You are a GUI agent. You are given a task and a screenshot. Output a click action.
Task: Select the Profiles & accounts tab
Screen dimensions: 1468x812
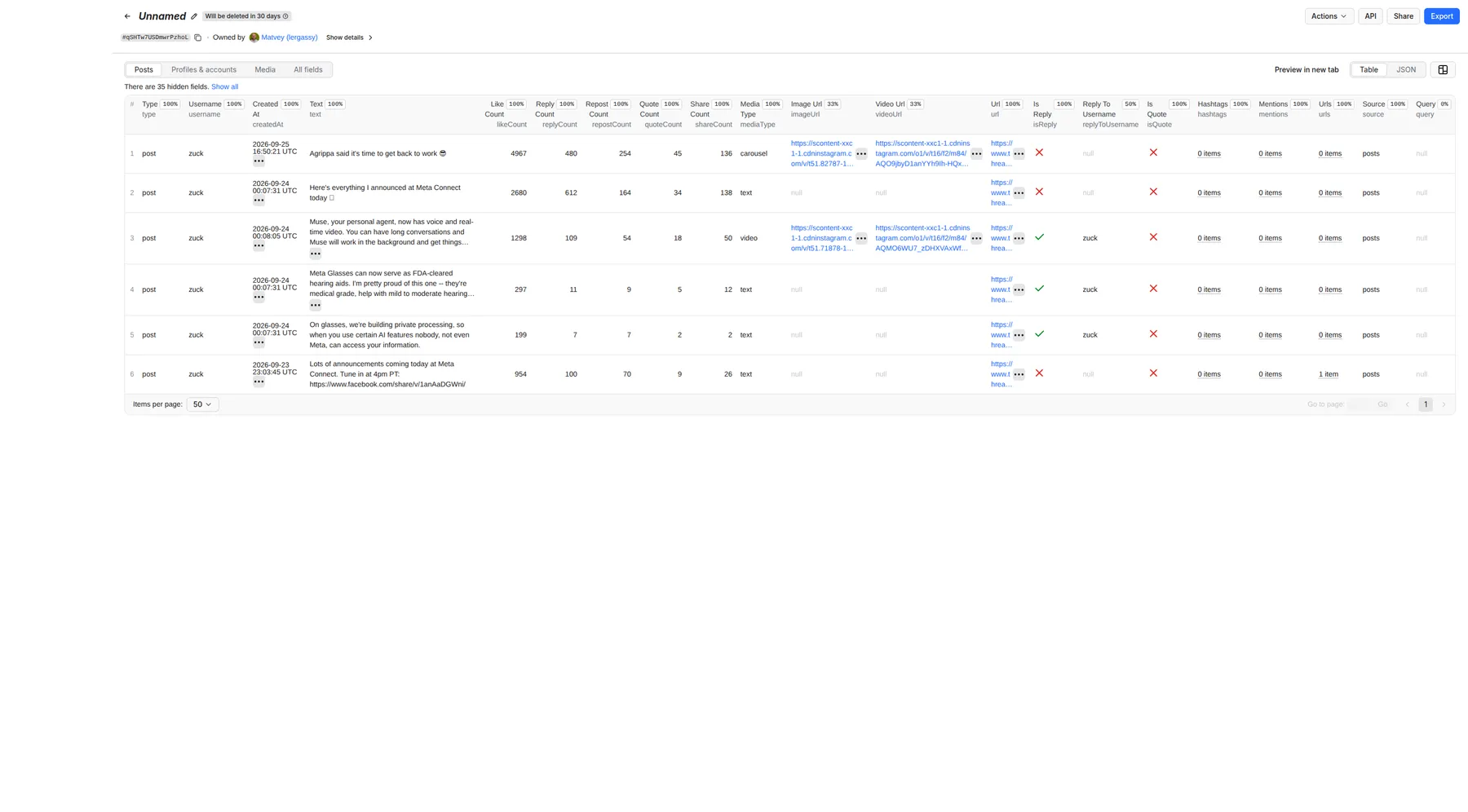click(x=204, y=70)
